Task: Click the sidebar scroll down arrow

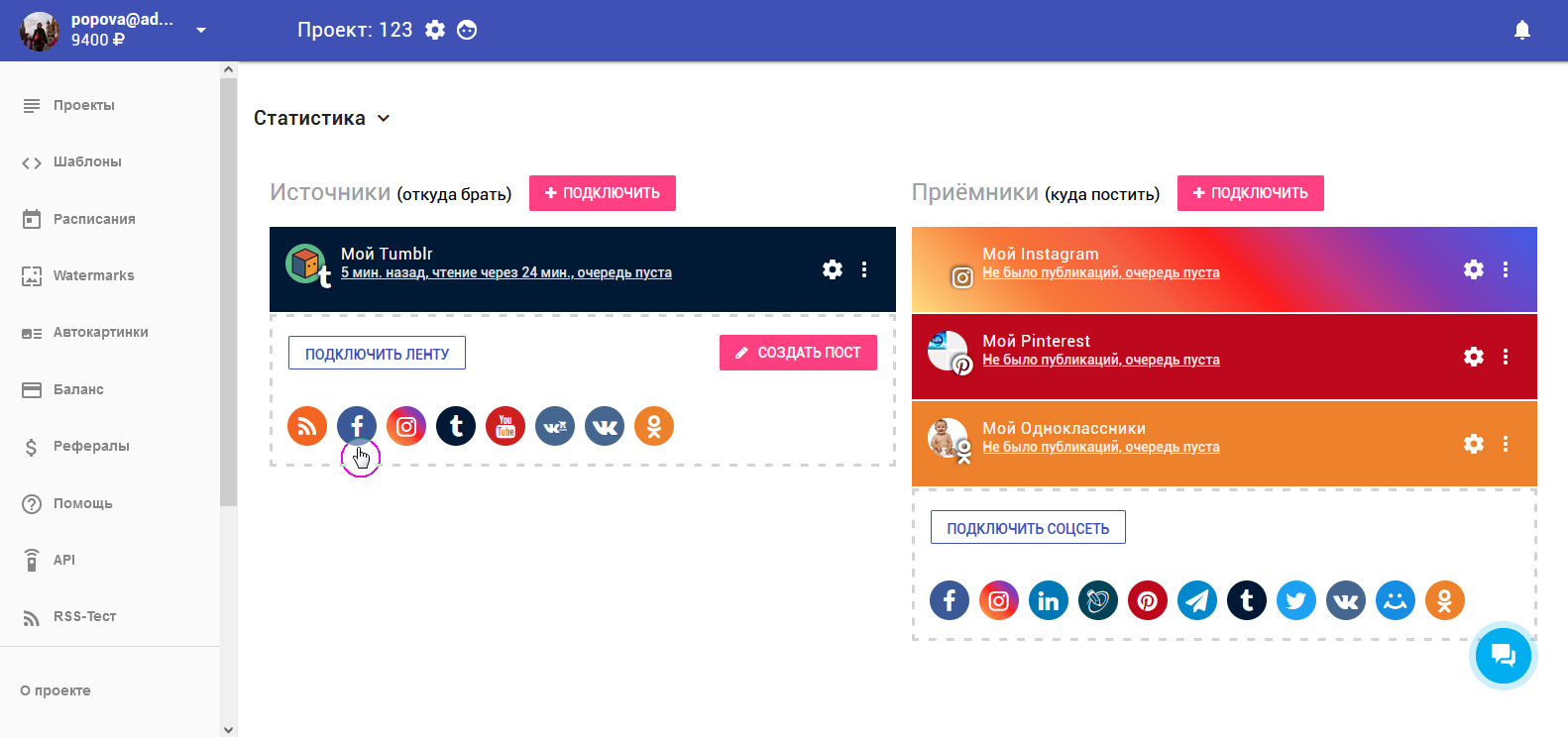Action: click(229, 729)
